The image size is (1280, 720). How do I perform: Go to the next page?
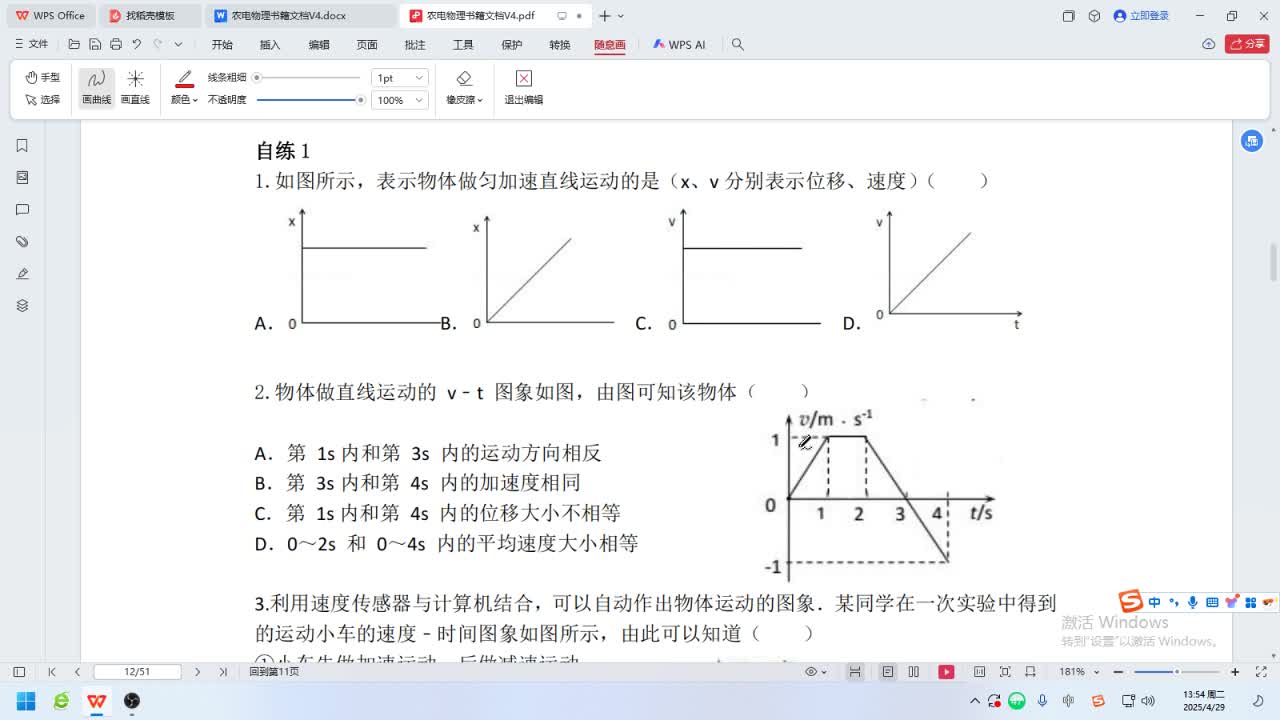tap(197, 672)
